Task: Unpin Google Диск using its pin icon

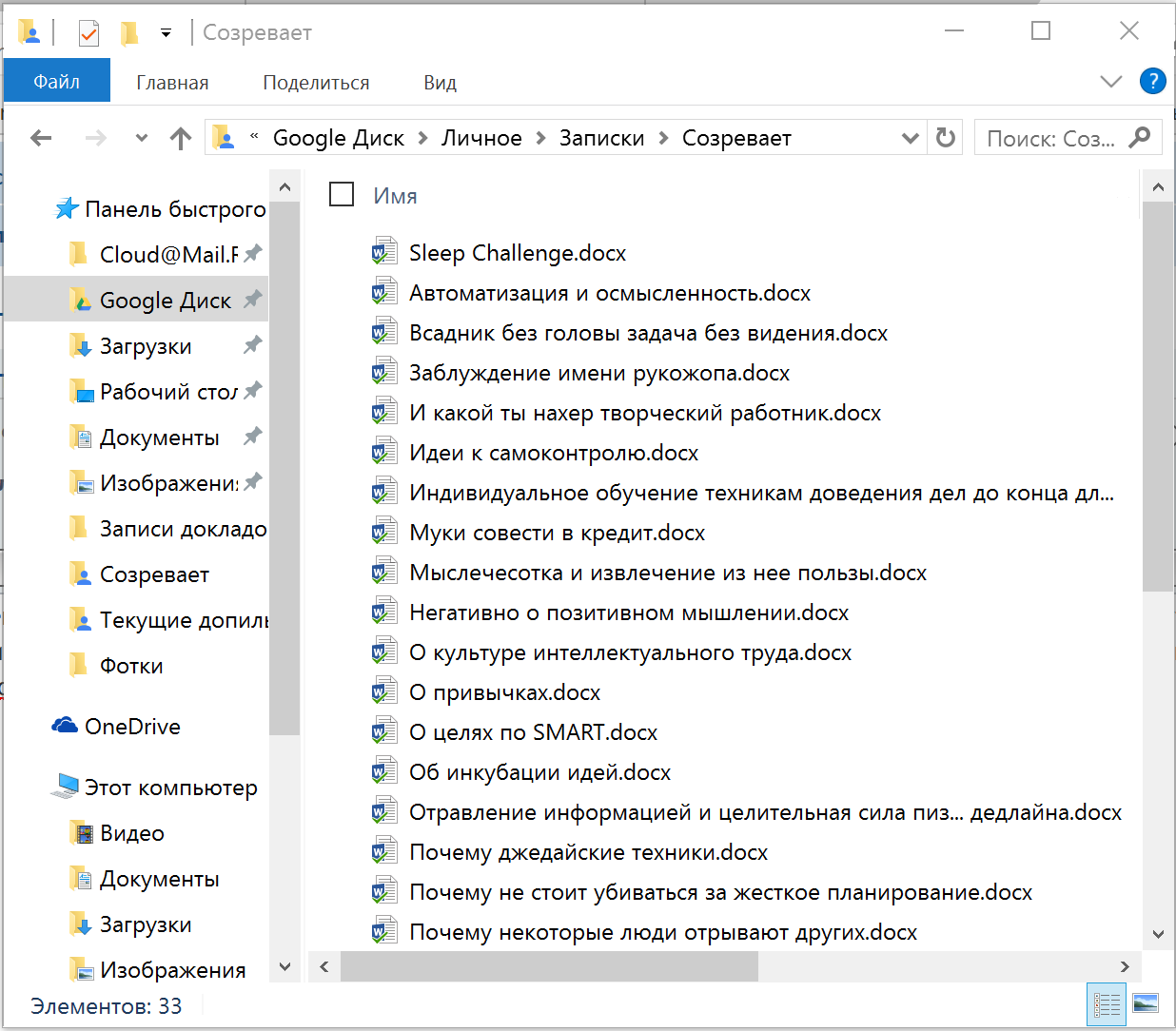Action: 252,300
